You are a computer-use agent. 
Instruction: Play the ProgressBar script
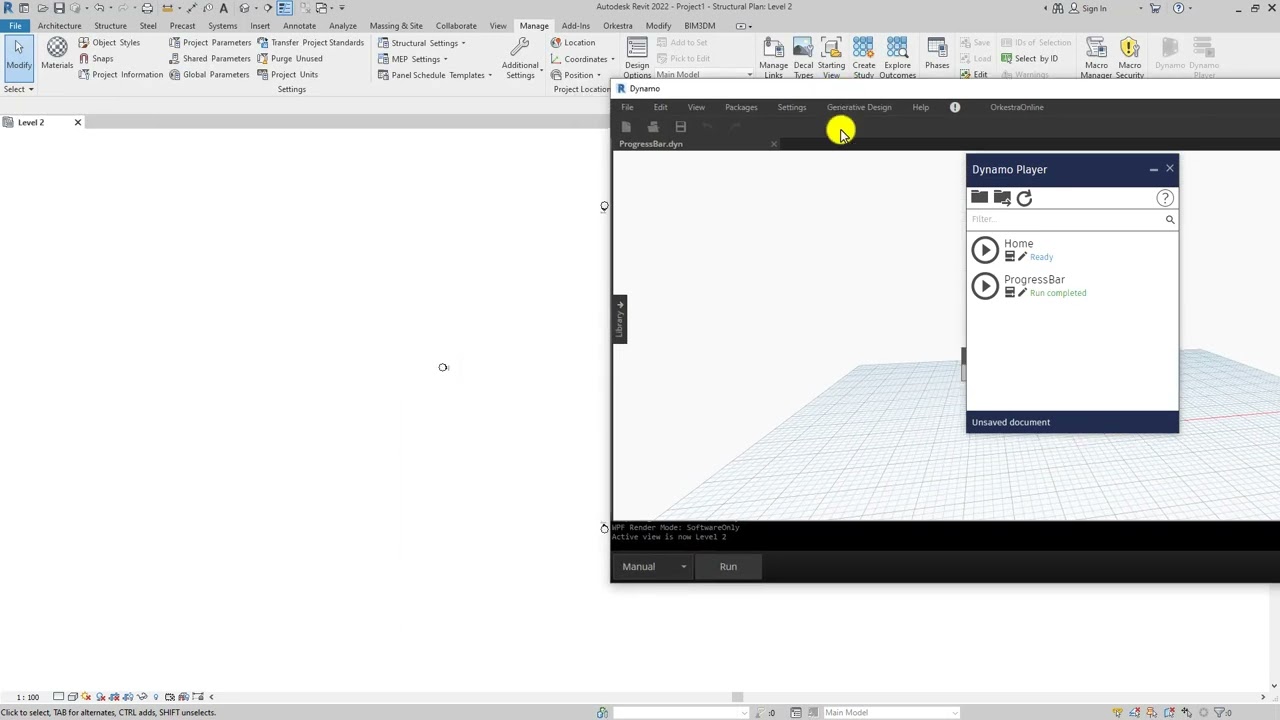pos(985,286)
